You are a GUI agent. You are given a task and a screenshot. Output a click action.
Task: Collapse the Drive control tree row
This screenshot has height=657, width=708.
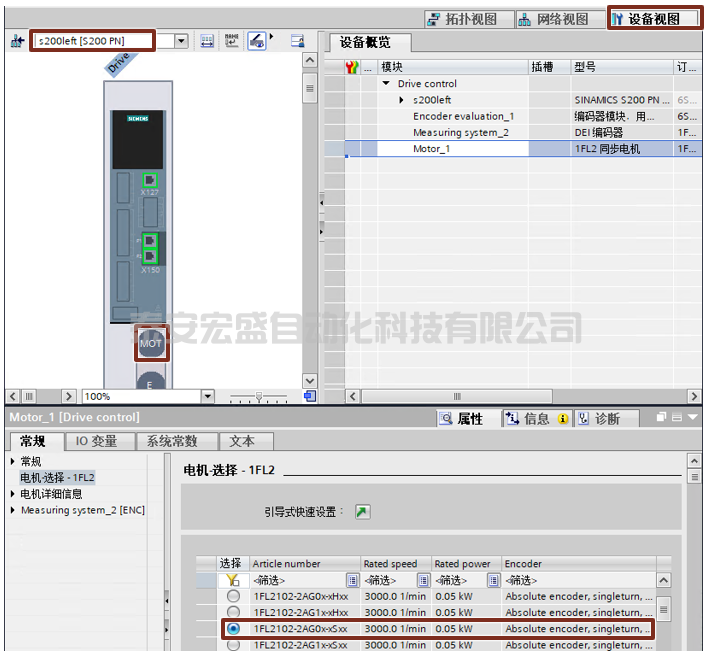386,84
